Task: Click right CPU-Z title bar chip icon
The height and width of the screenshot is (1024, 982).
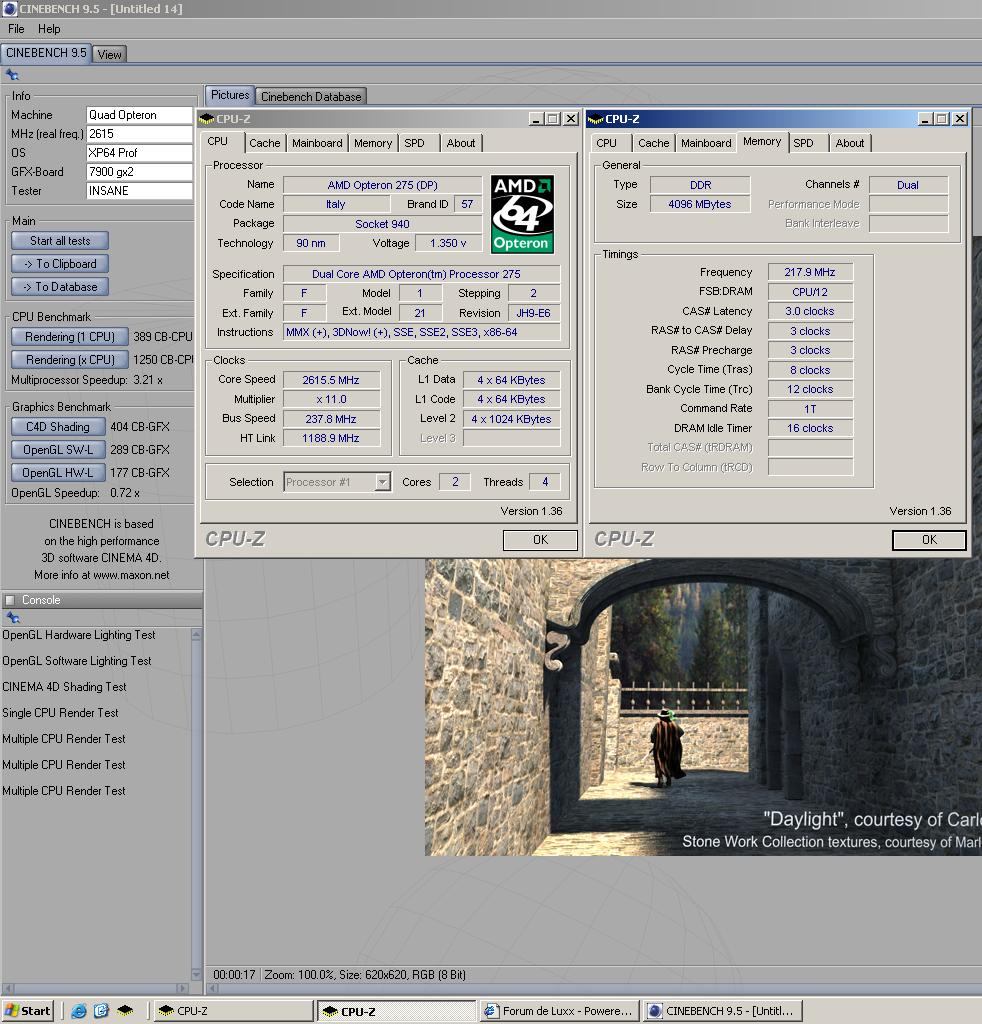Action: point(595,119)
